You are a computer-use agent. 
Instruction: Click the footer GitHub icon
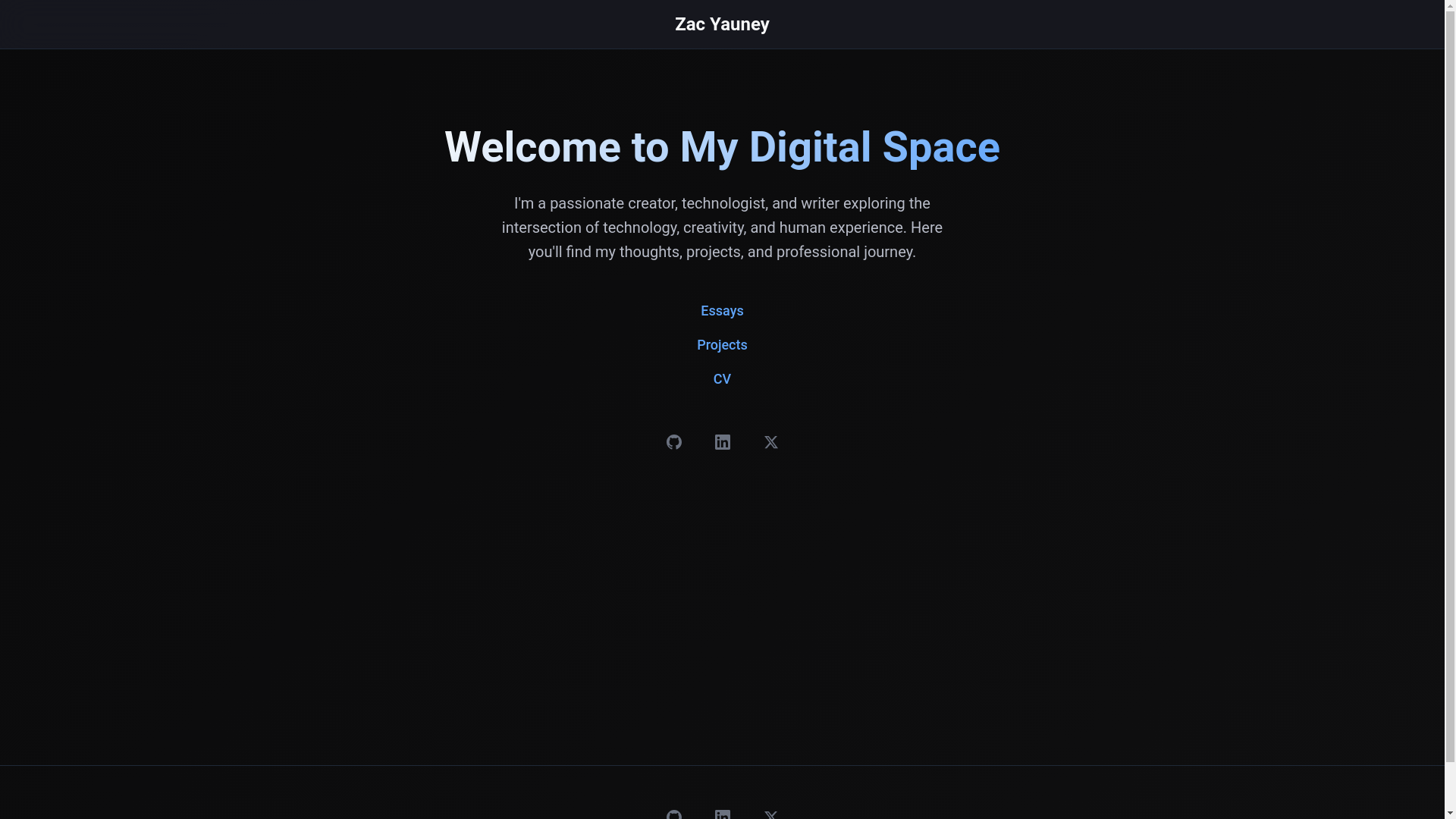pos(674,814)
